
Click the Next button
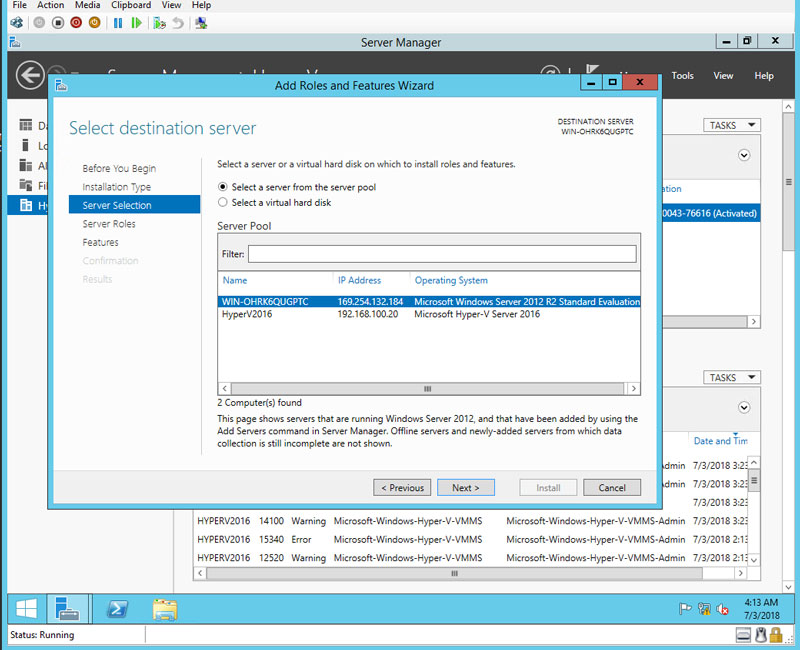pyautogui.click(x=466, y=487)
